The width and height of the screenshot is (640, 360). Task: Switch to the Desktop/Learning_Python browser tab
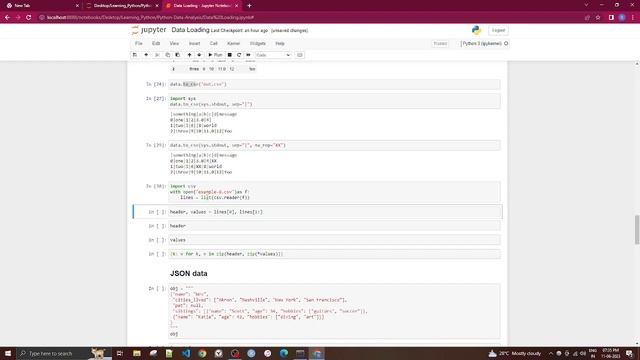click(122, 6)
